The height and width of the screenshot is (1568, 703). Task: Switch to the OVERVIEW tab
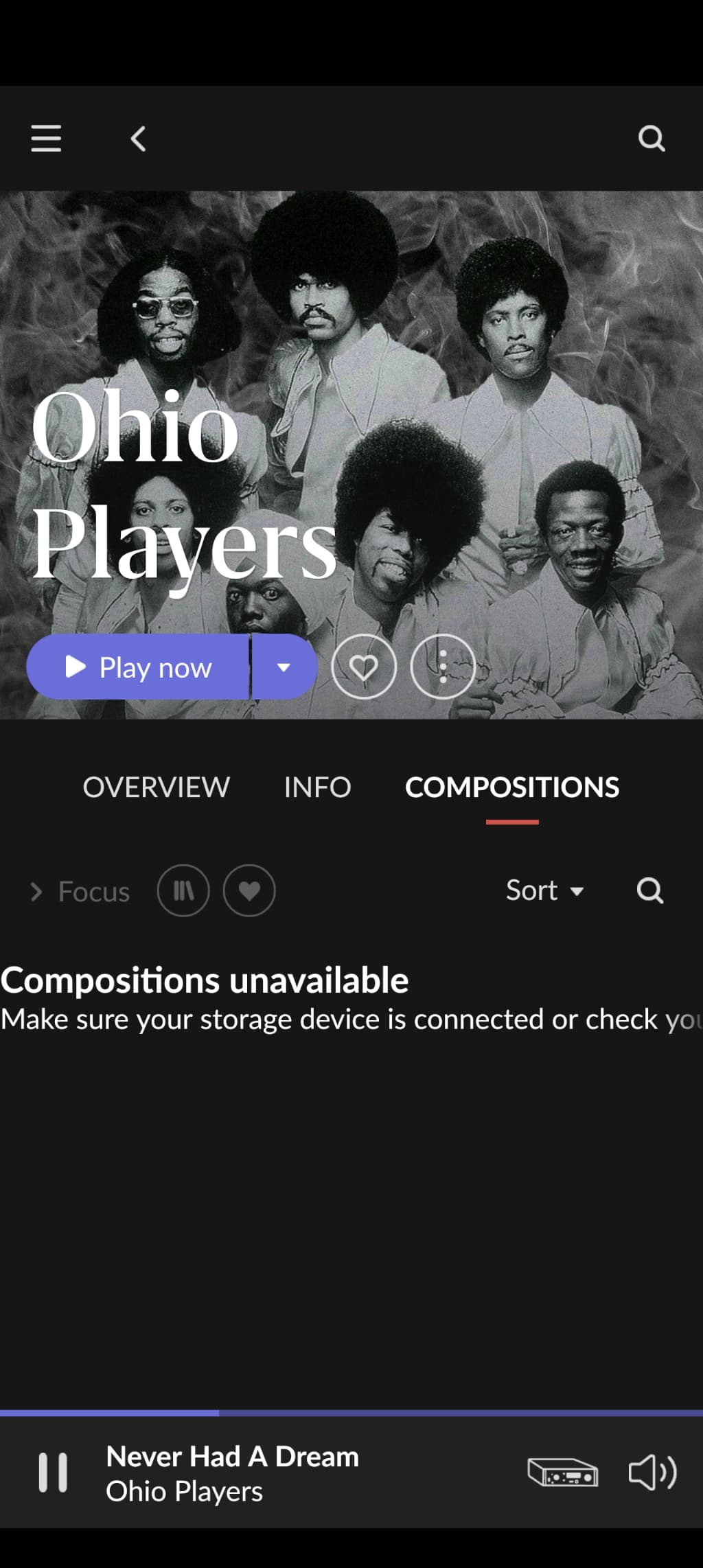(157, 787)
